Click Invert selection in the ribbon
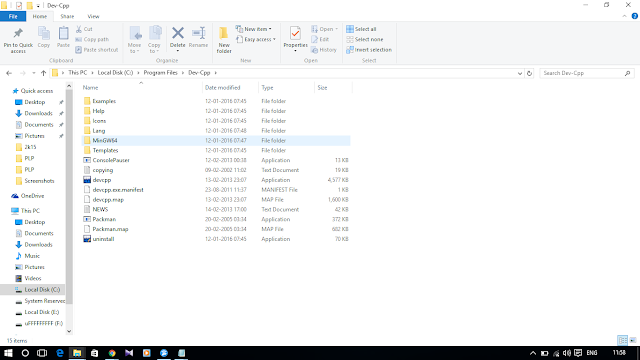This screenshot has height=360, width=640. click(369, 50)
